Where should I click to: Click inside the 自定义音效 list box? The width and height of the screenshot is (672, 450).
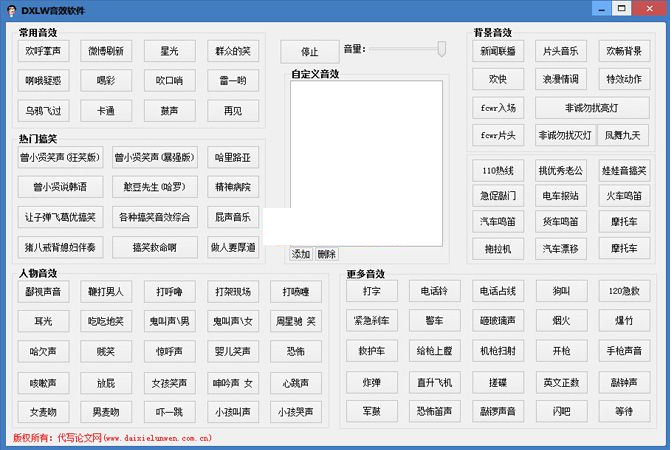click(366, 162)
